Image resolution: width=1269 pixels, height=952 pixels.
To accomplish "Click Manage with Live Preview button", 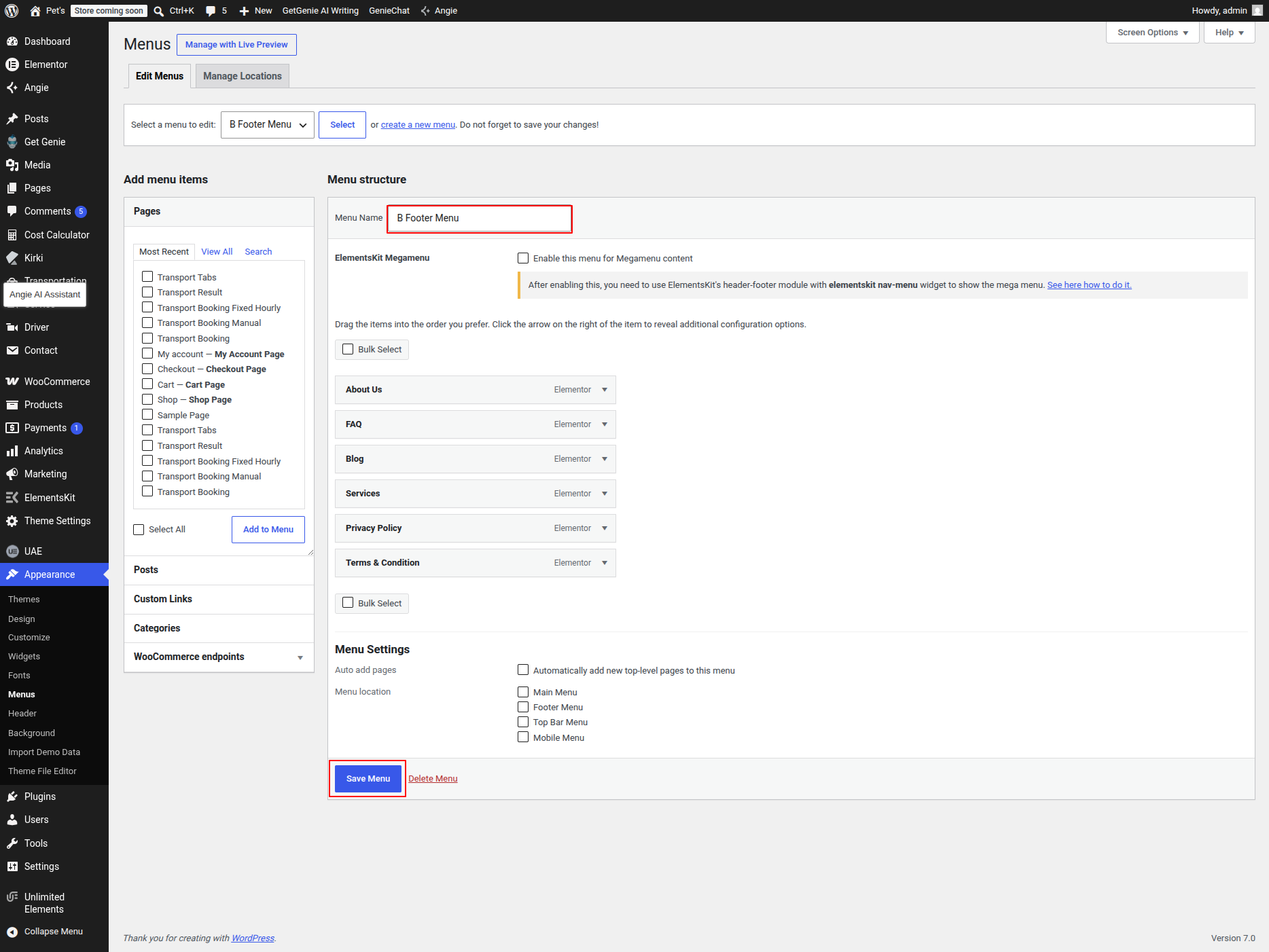I will pos(236,45).
